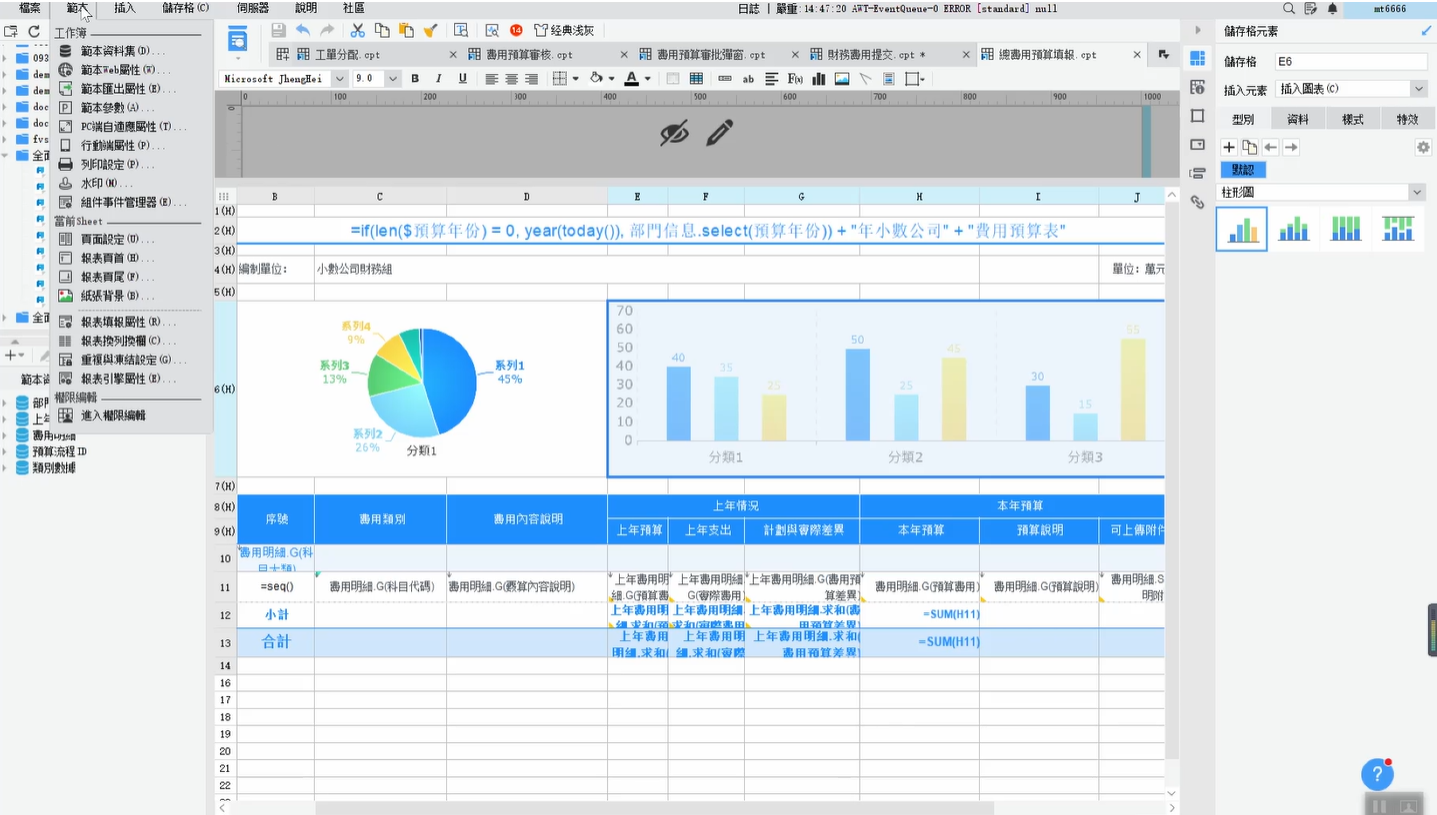Switch to the 特效 tab in chart panel
Viewport: 1437px width, 815px height.
point(1407,119)
